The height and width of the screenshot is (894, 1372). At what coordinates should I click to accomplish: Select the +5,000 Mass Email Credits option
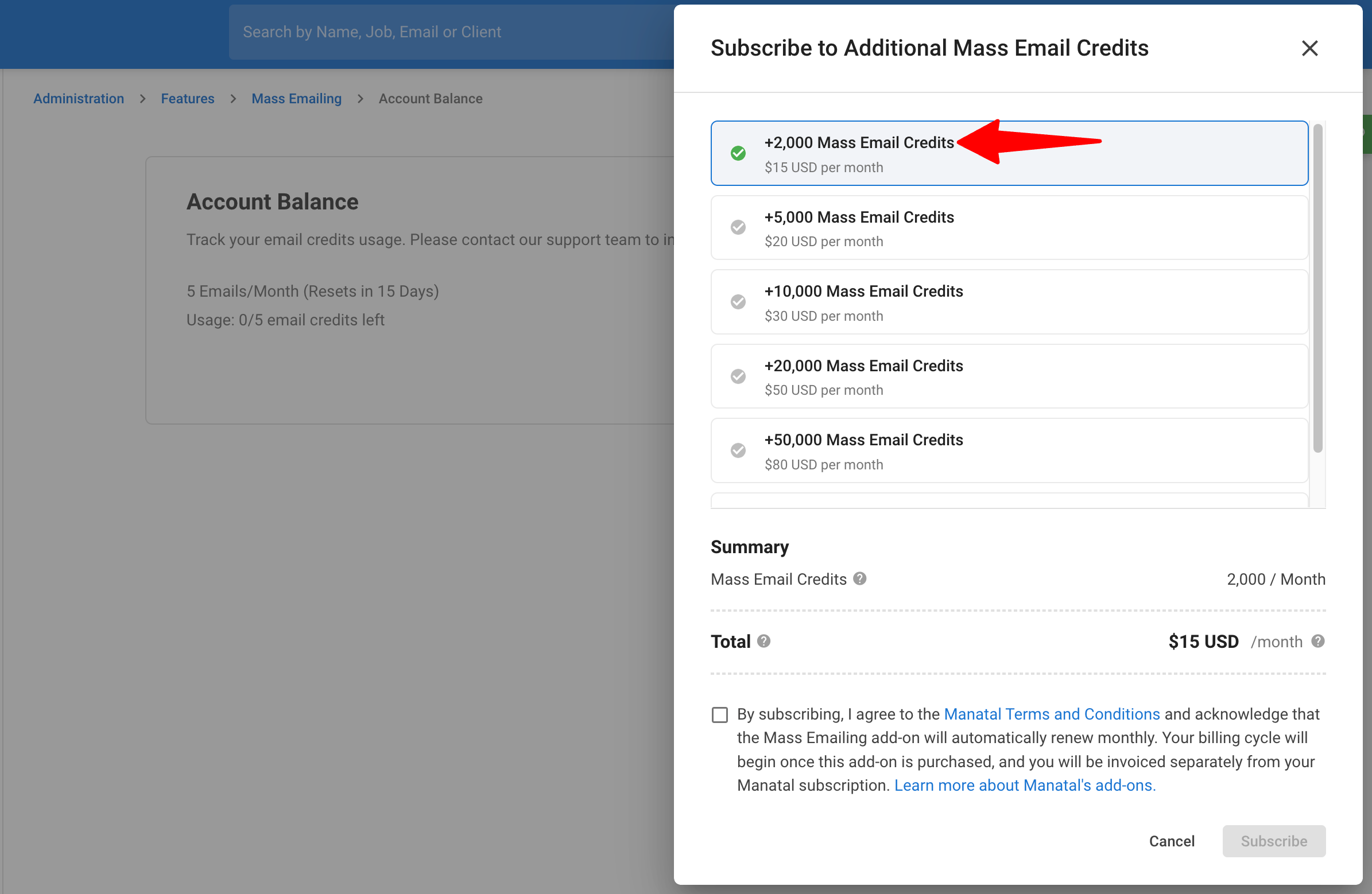[x=1009, y=228]
